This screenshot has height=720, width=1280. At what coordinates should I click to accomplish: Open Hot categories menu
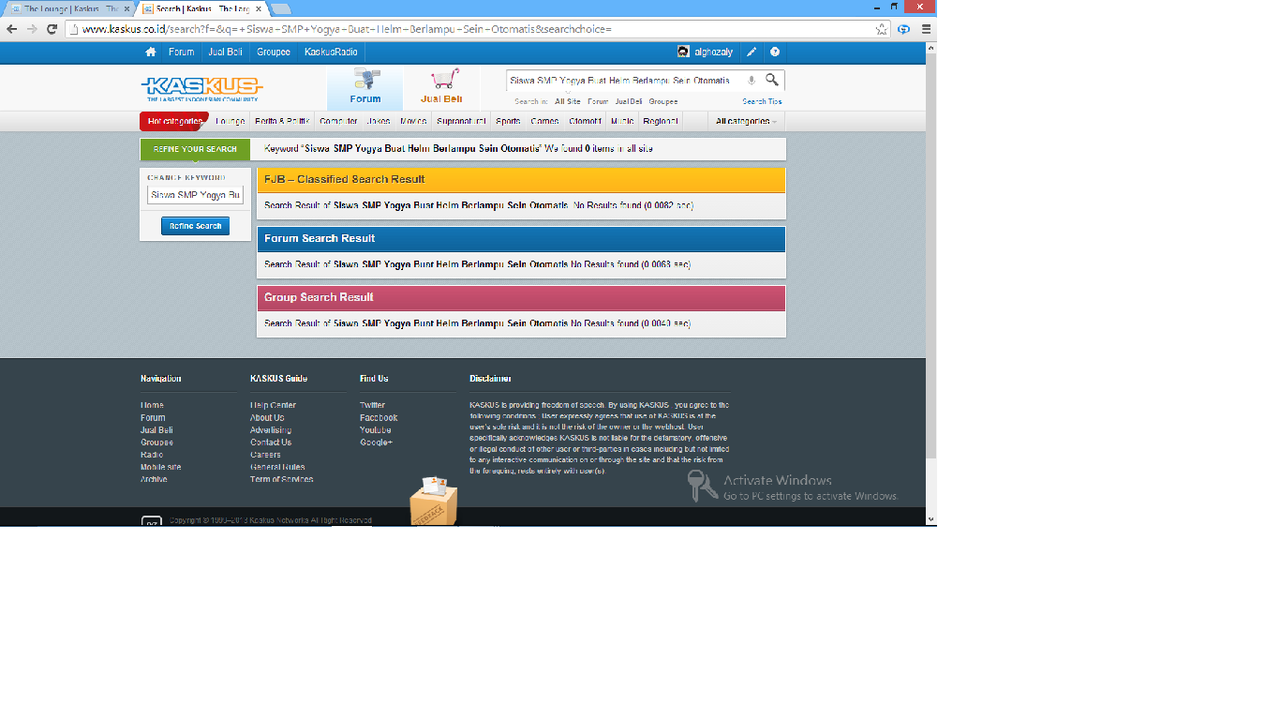(174, 121)
